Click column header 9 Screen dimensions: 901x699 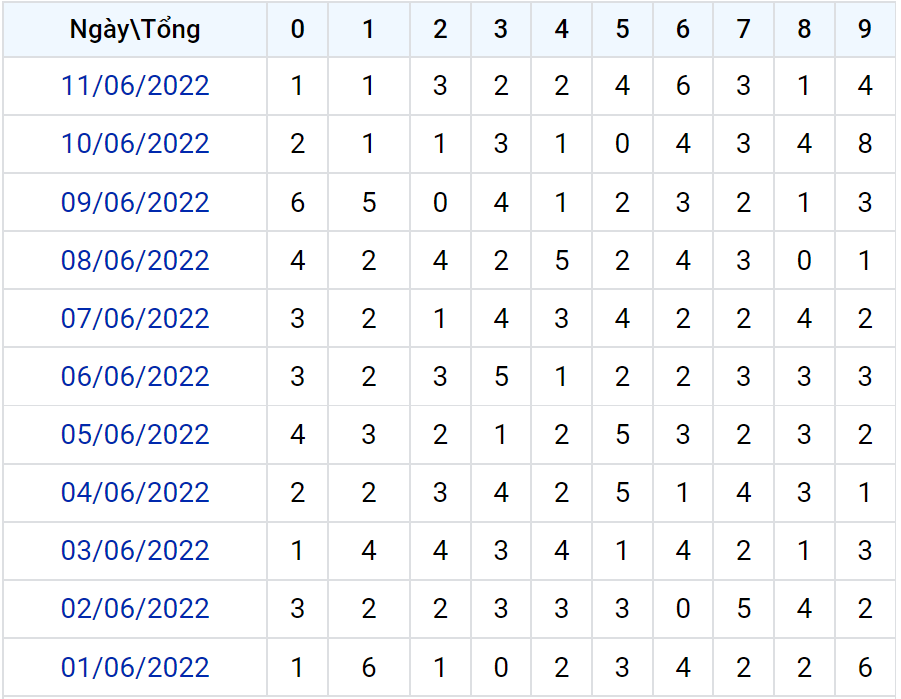click(x=865, y=29)
